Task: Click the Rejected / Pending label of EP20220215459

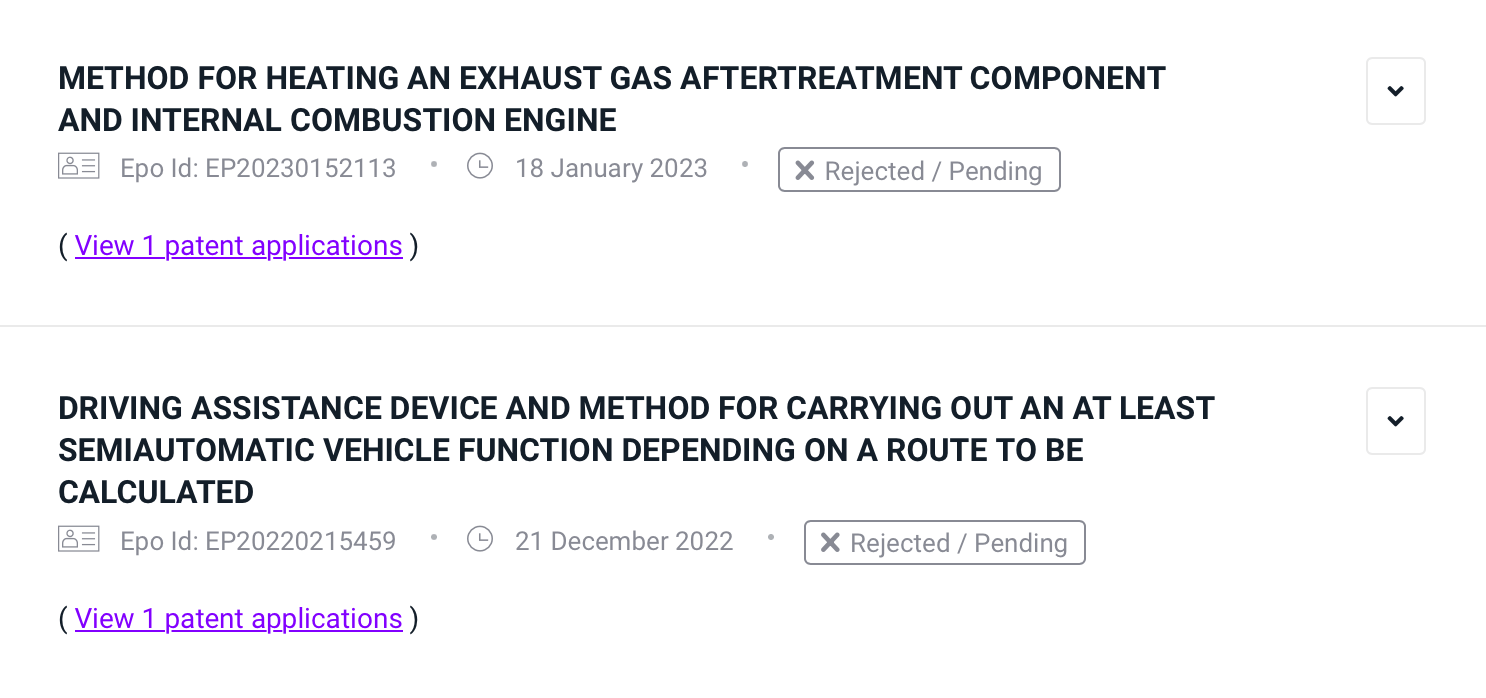Action: coord(958,543)
